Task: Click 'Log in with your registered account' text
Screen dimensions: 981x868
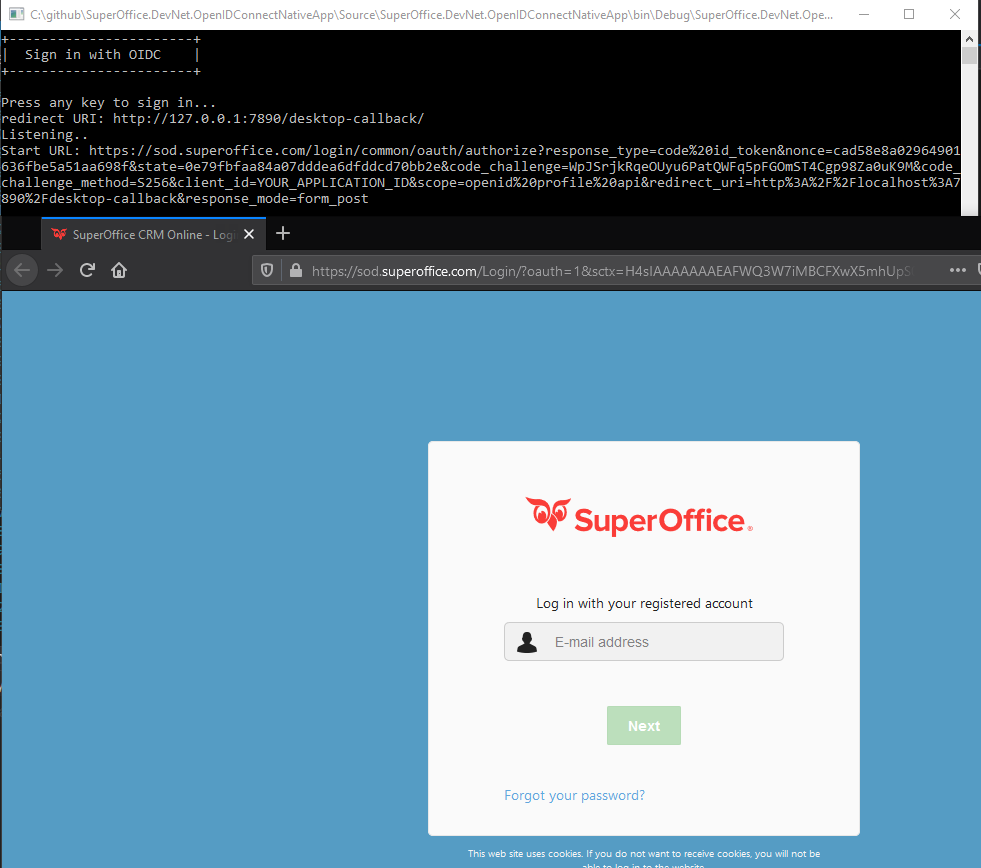Action: (644, 603)
